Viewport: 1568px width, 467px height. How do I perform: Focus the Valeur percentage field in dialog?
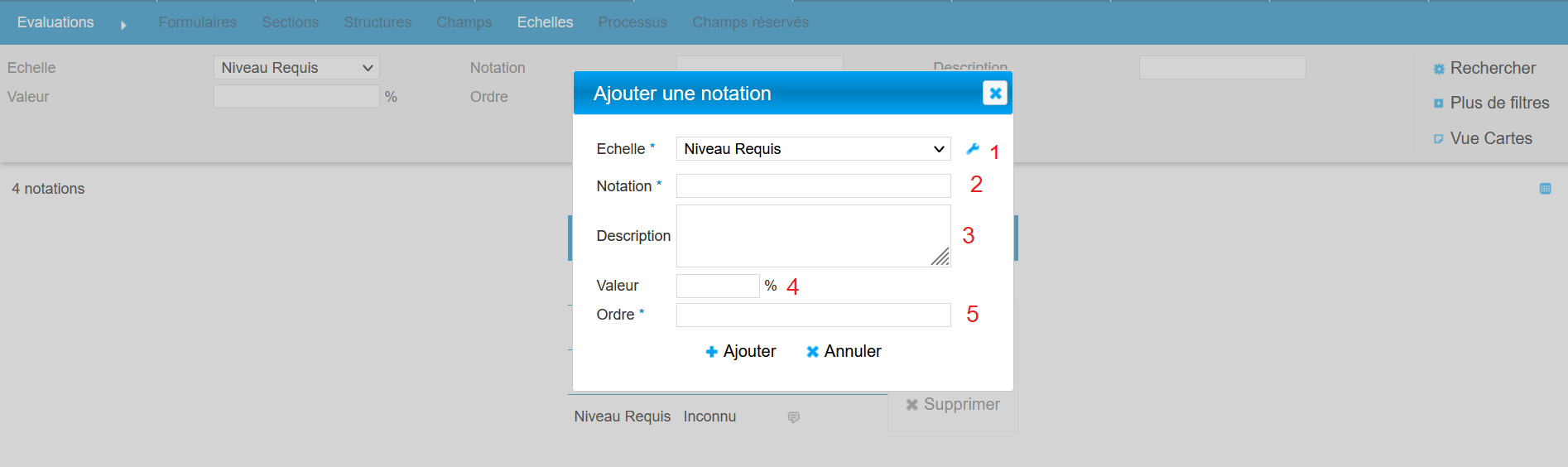tap(717, 286)
